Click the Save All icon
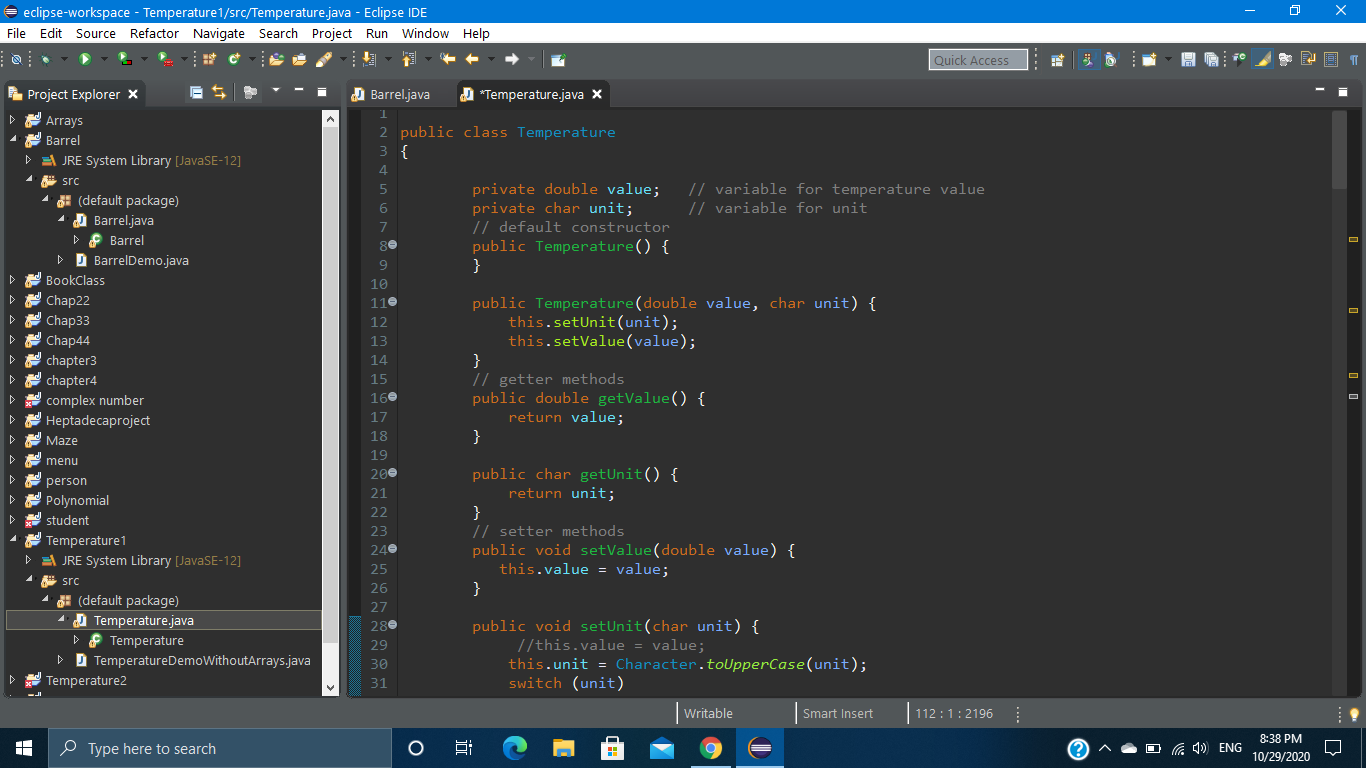Screen dimensions: 1366x768 tap(1211, 60)
